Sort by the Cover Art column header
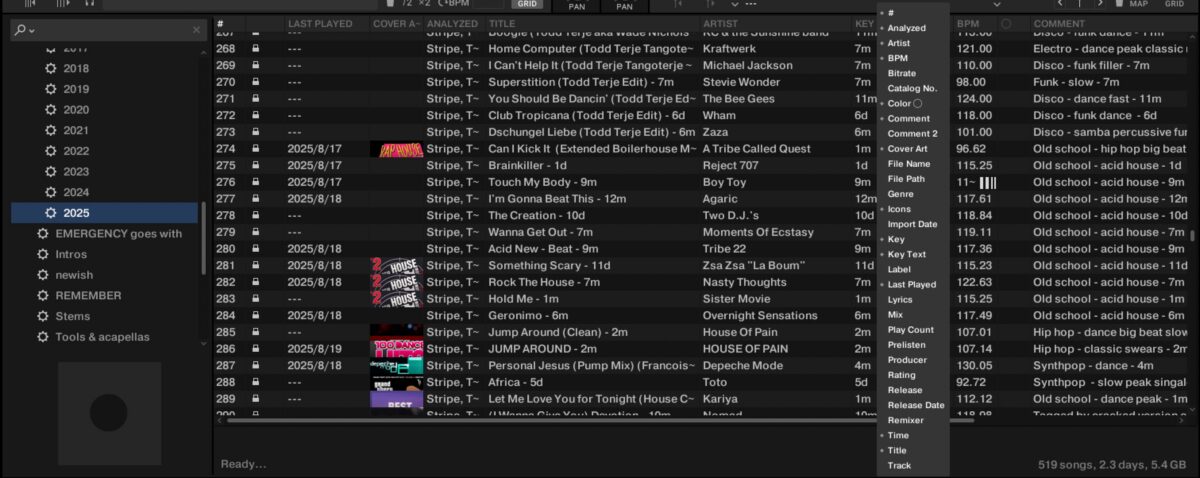The image size is (1200, 478). [395, 24]
